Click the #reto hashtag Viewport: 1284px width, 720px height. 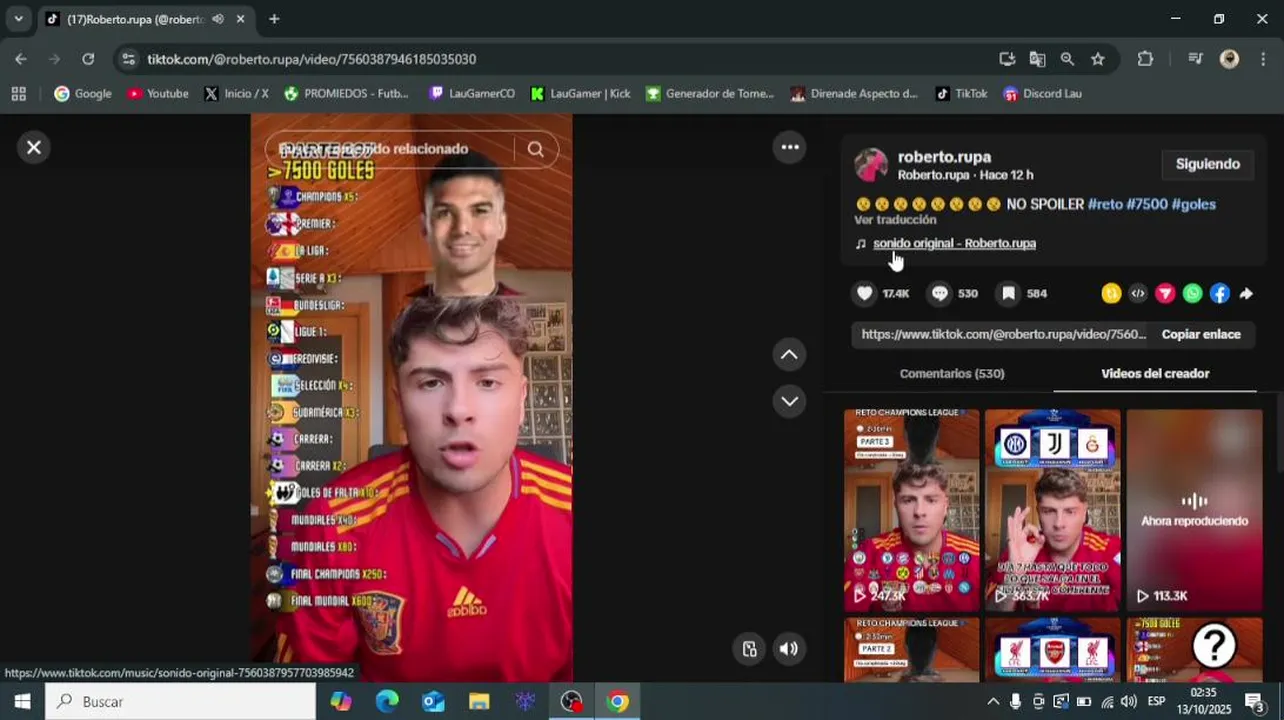pos(1105,204)
